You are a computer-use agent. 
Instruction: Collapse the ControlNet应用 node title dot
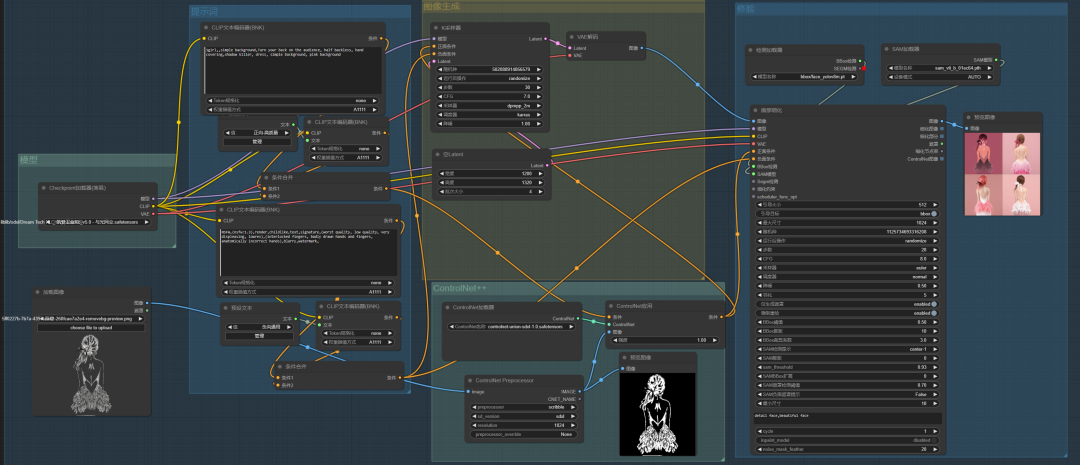[x=611, y=306]
